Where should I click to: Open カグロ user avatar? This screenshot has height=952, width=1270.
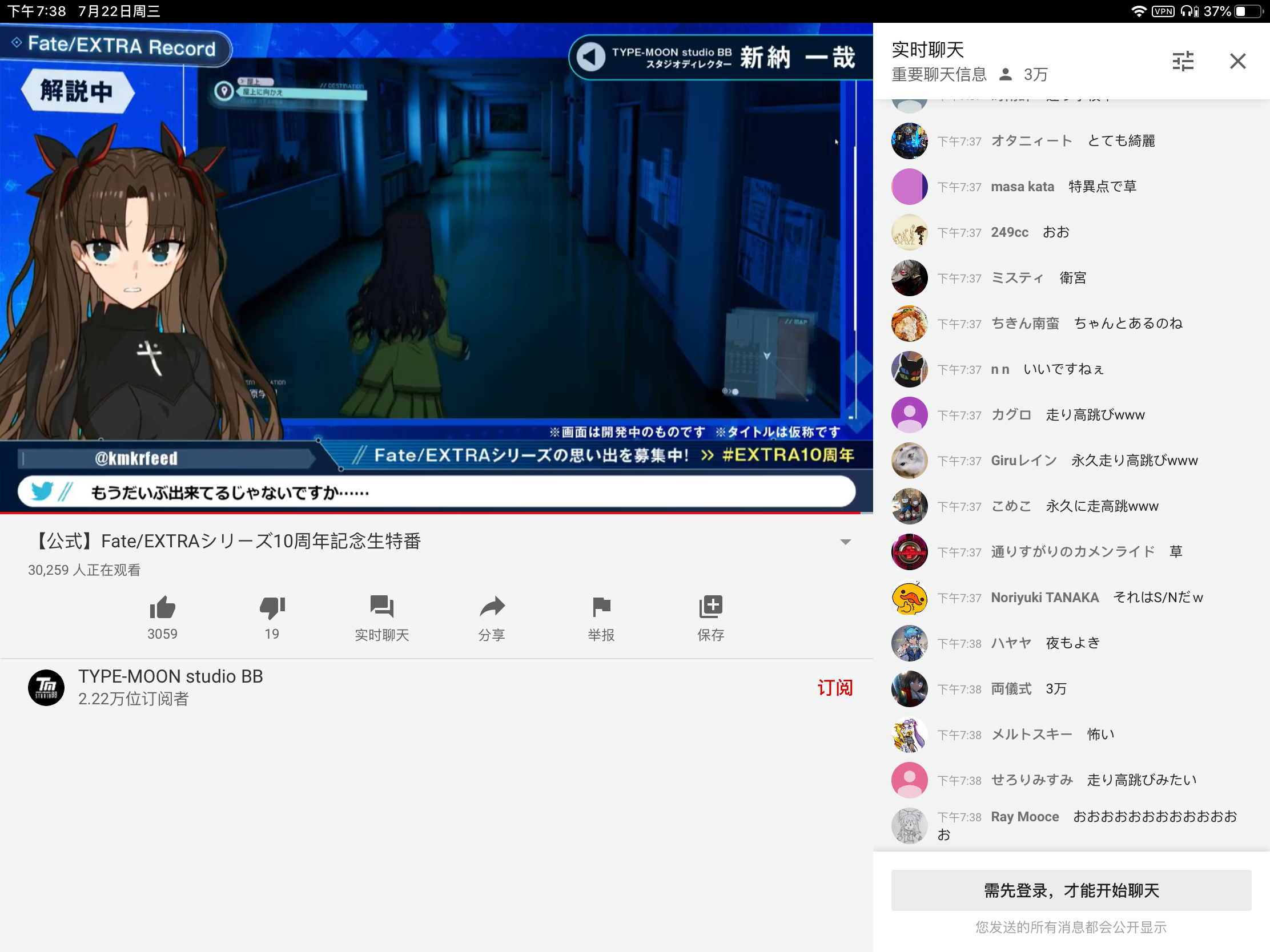point(910,415)
